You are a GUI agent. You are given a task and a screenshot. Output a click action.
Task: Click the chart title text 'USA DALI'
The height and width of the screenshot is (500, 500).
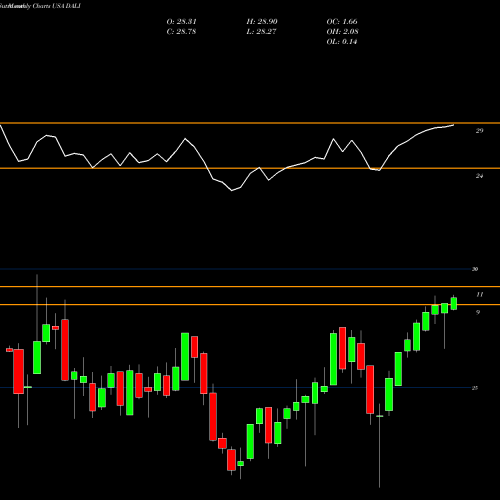click(x=66, y=6)
